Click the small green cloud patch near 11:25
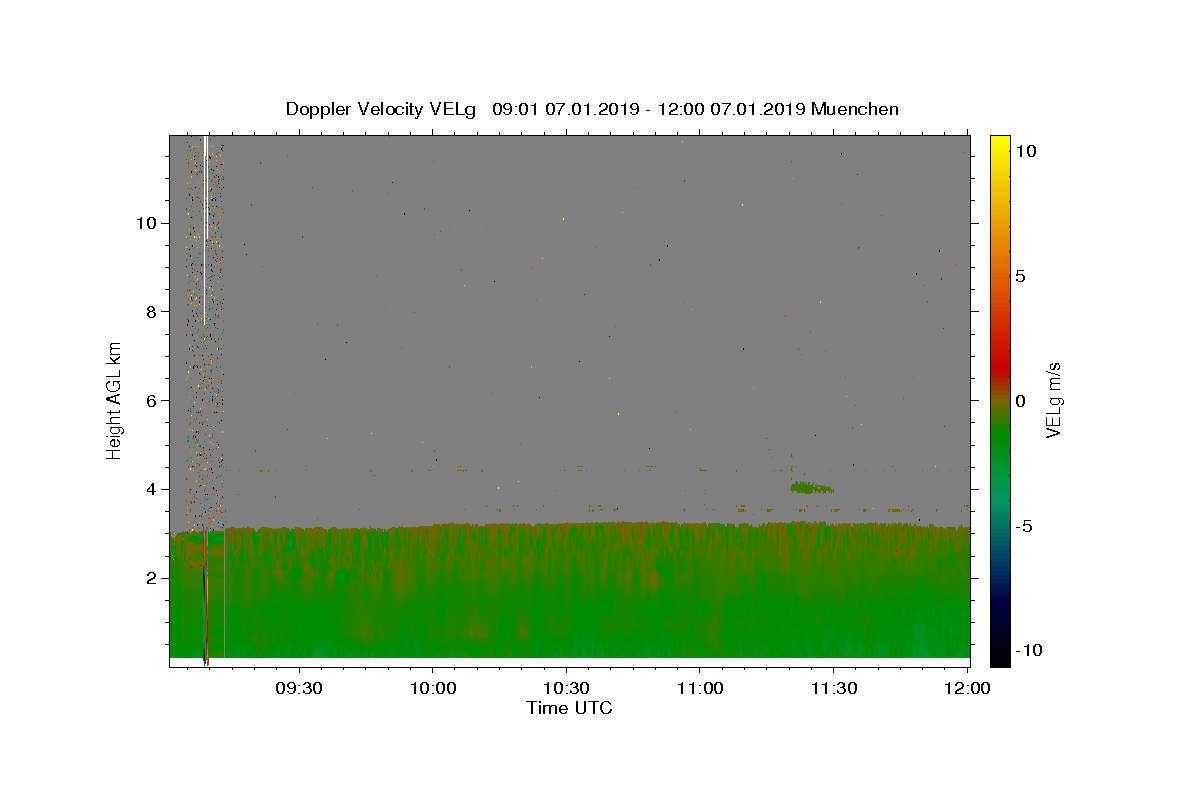The image size is (1200, 800). 811,488
